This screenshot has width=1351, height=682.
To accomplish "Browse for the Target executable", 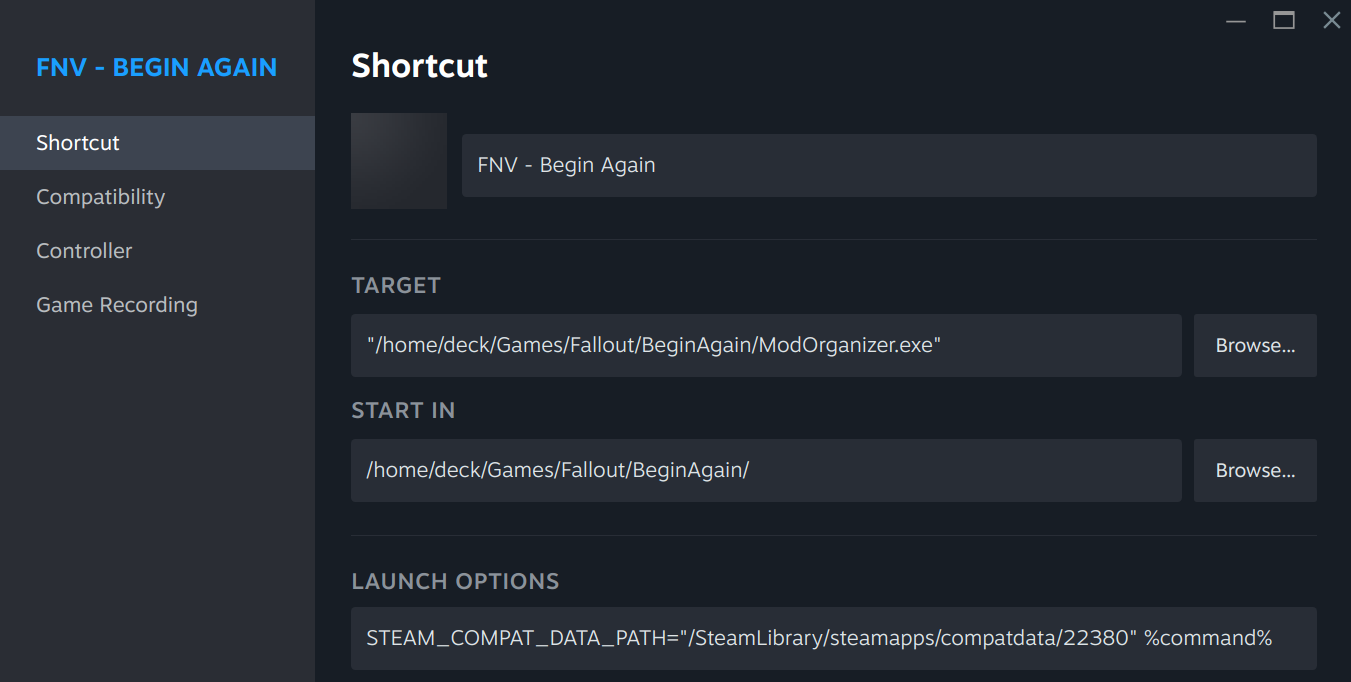I will [x=1255, y=346].
